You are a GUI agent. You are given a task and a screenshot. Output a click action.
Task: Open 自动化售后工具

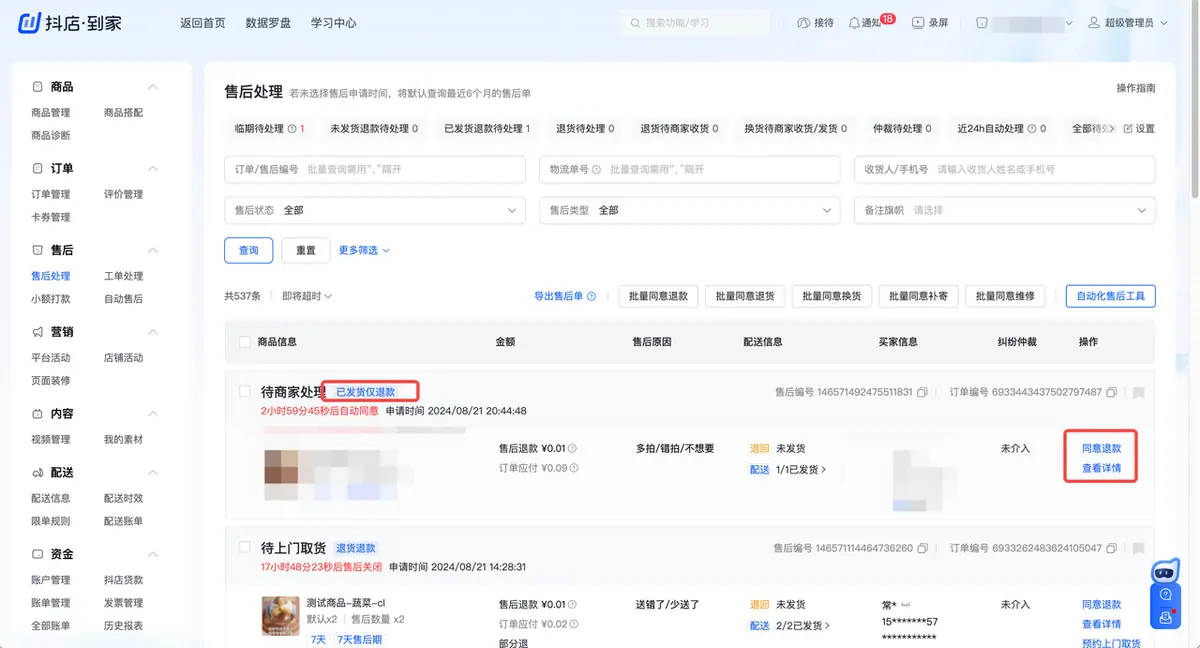(x=1110, y=296)
